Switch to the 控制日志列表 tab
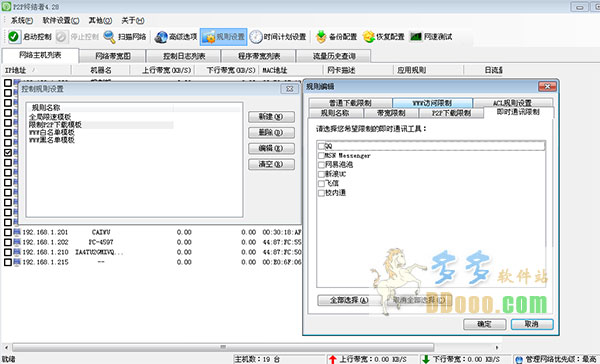The height and width of the screenshot is (364, 600). pos(184,56)
